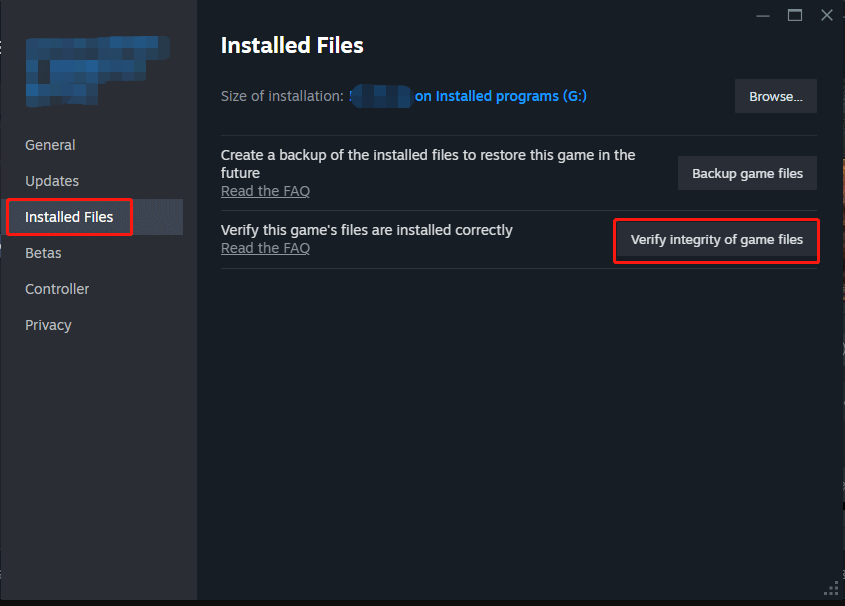Click the resize grip at bottom-right corner
This screenshot has width=845, height=606.
tap(832, 588)
